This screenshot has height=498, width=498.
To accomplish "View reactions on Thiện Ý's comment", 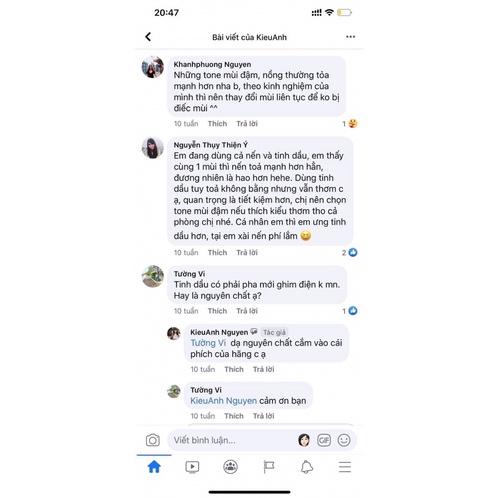I will click(x=349, y=253).
